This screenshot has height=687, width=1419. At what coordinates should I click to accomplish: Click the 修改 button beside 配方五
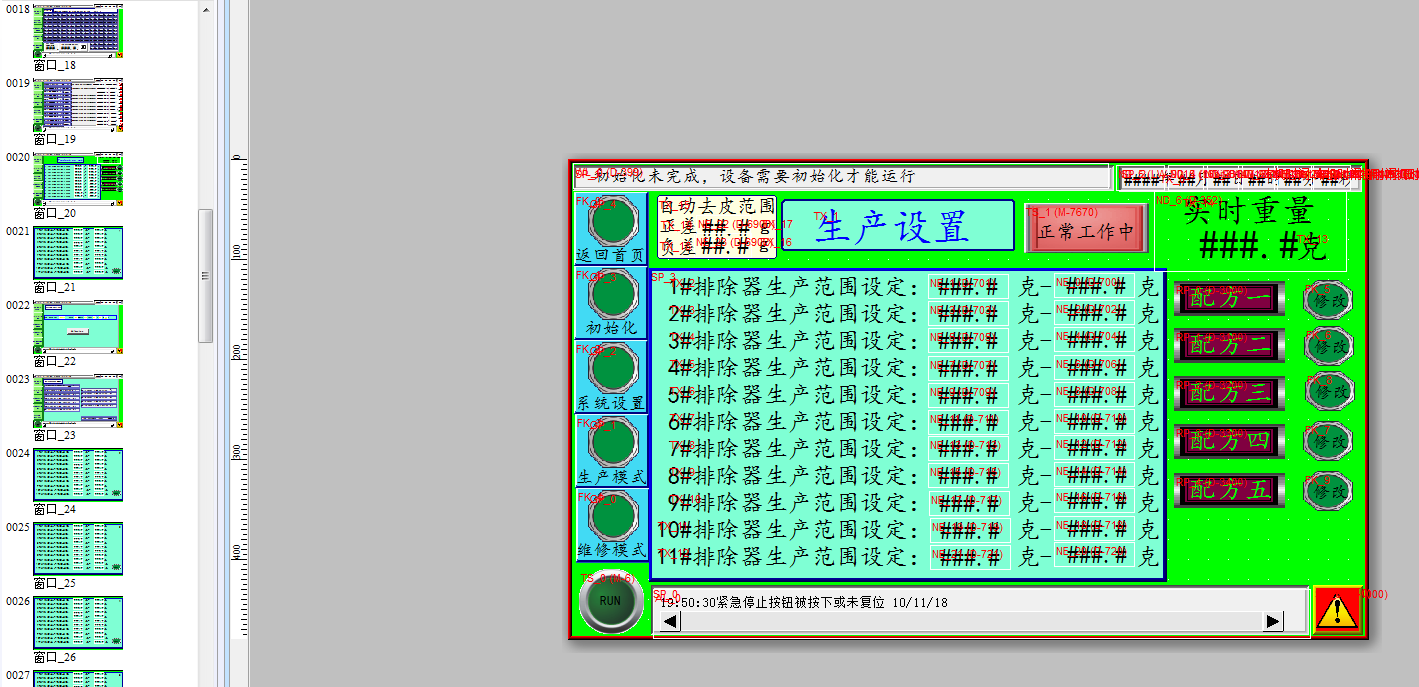(x=1329, y=491)
